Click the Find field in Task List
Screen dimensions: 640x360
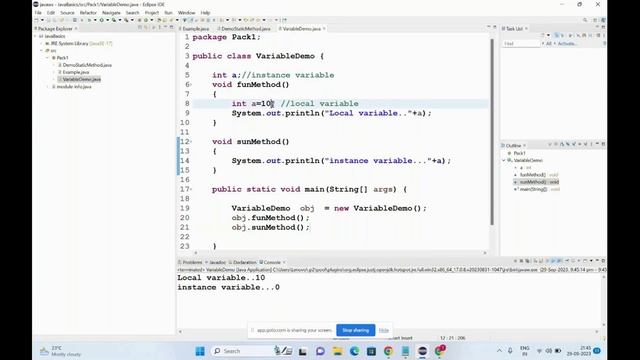[x=521, y=44]
